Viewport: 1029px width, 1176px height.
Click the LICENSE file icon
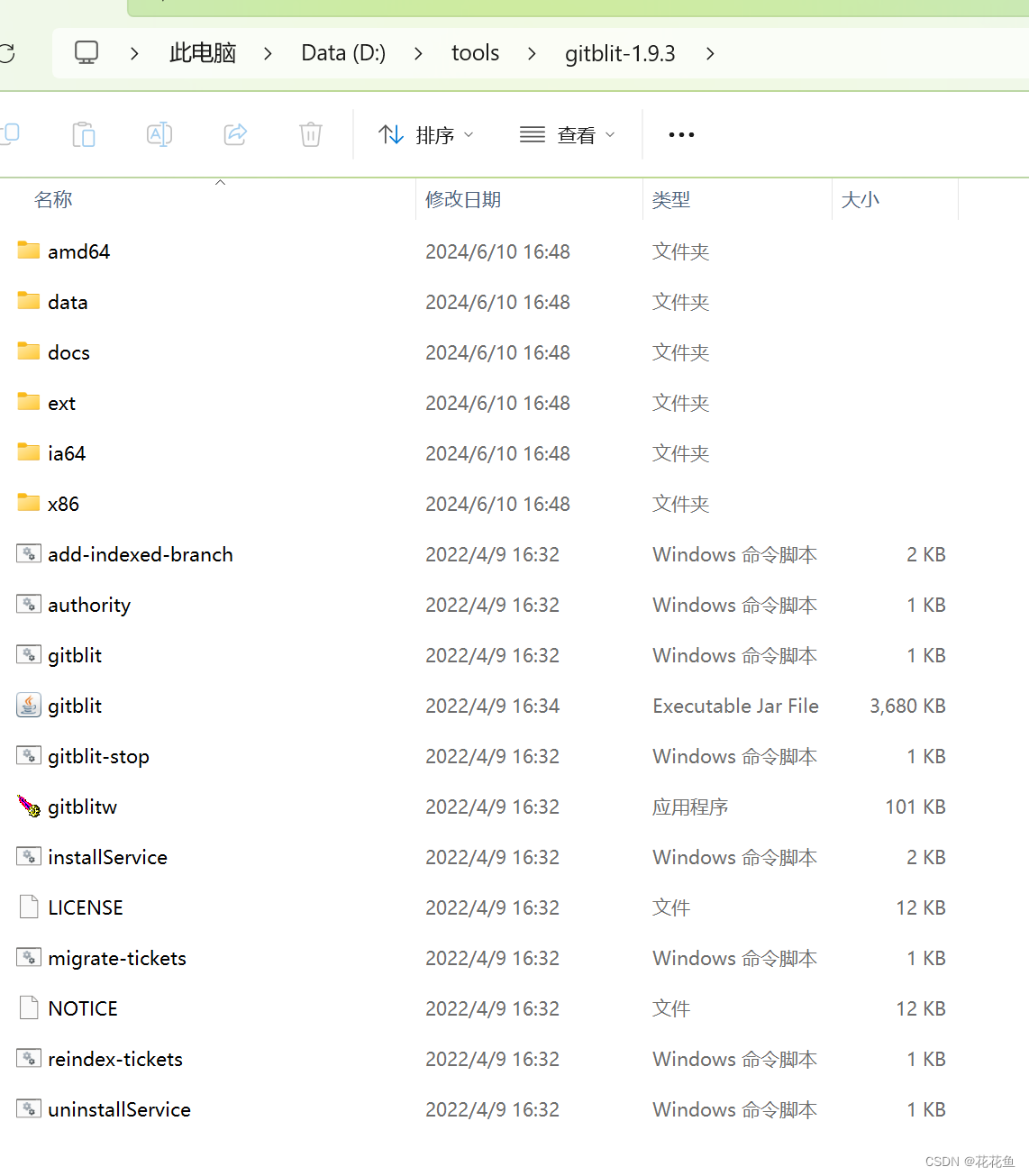pos(29,907)
